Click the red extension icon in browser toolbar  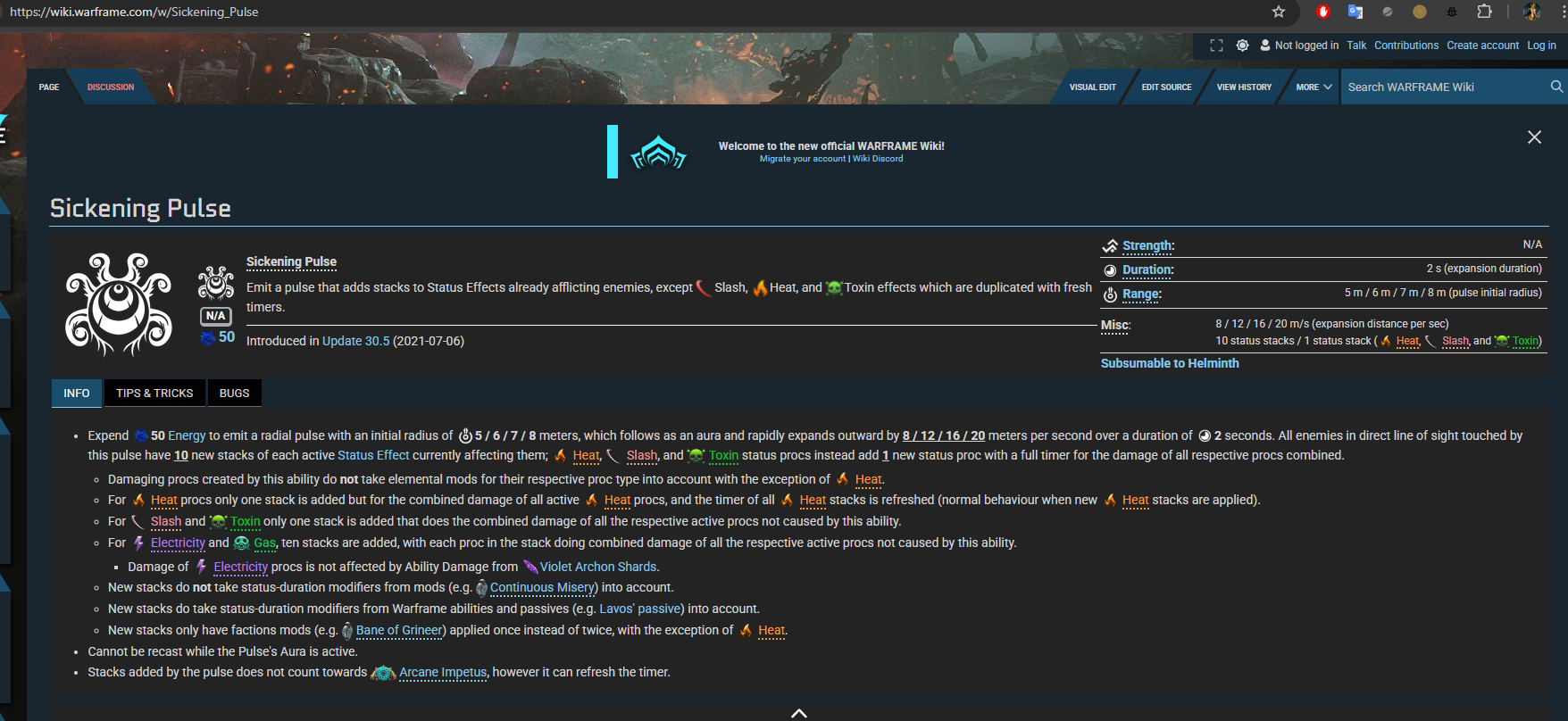tap(1323, 12)
